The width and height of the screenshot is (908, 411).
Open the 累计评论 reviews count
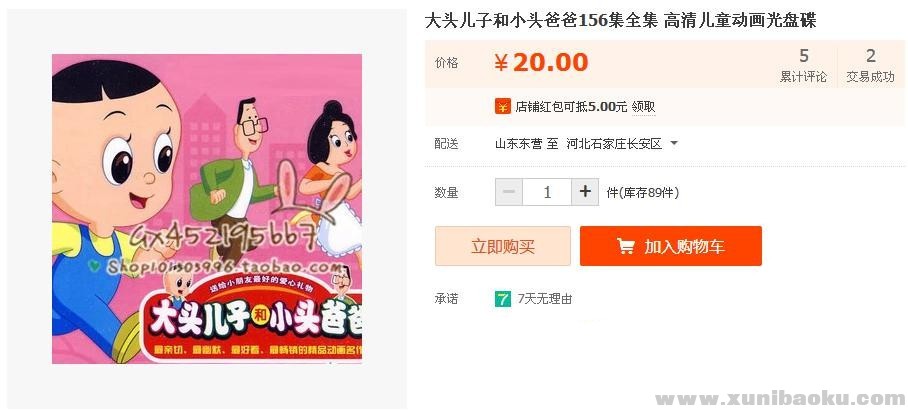[x=803, y=65]
